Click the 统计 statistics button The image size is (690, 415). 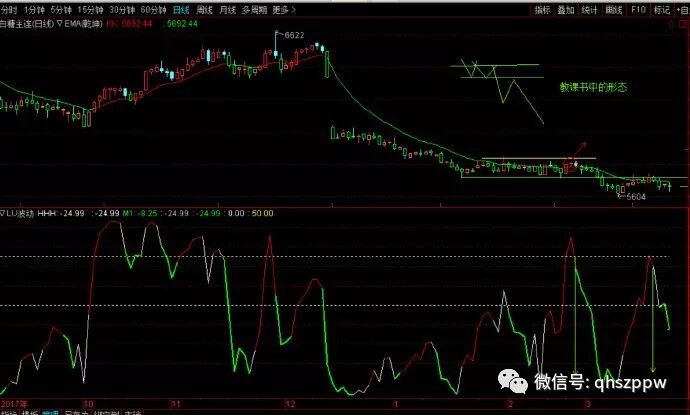pyautogui.click(x=590, y=10)
